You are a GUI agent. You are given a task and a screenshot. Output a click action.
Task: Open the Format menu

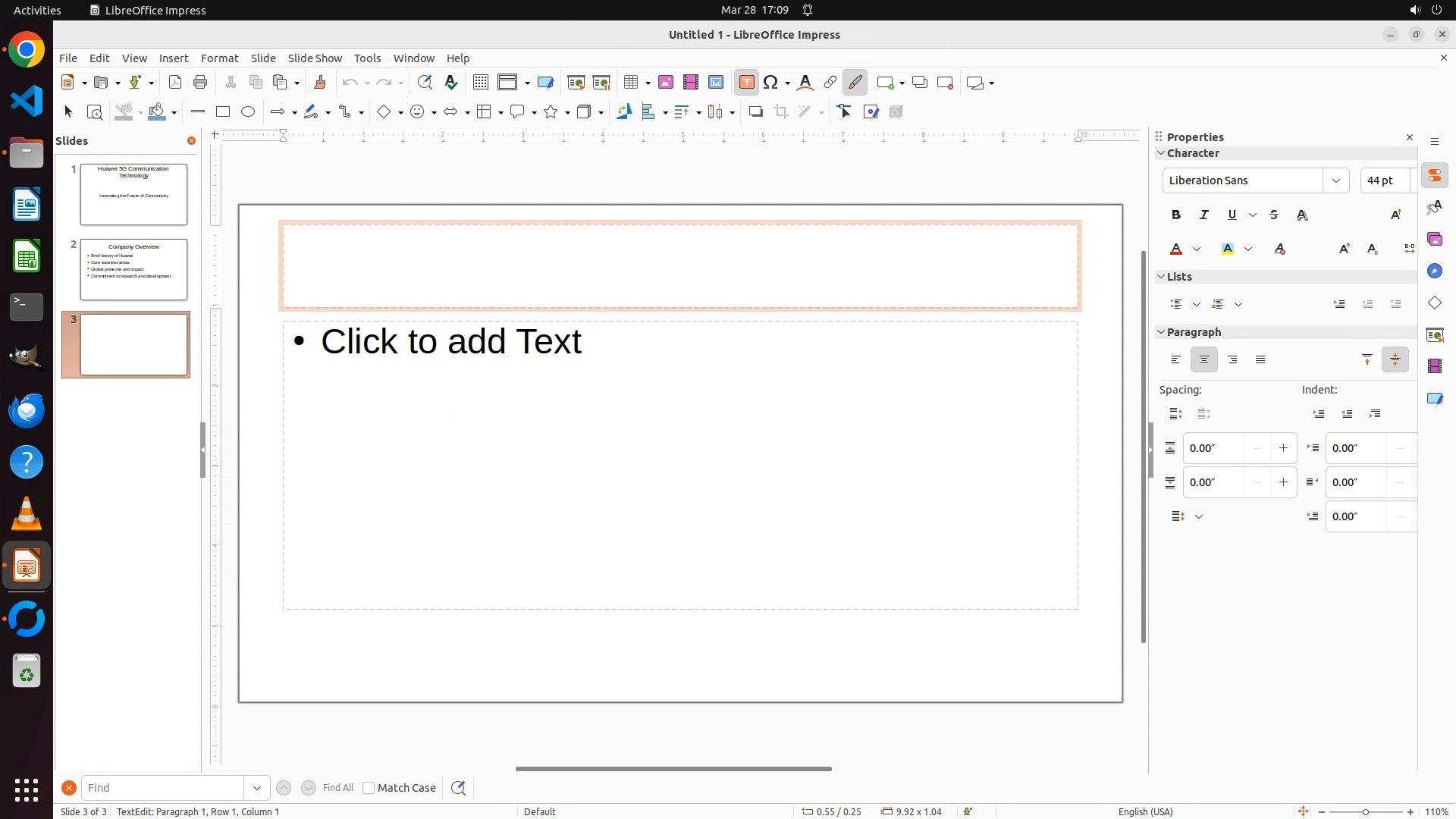[x=219, y=58]
